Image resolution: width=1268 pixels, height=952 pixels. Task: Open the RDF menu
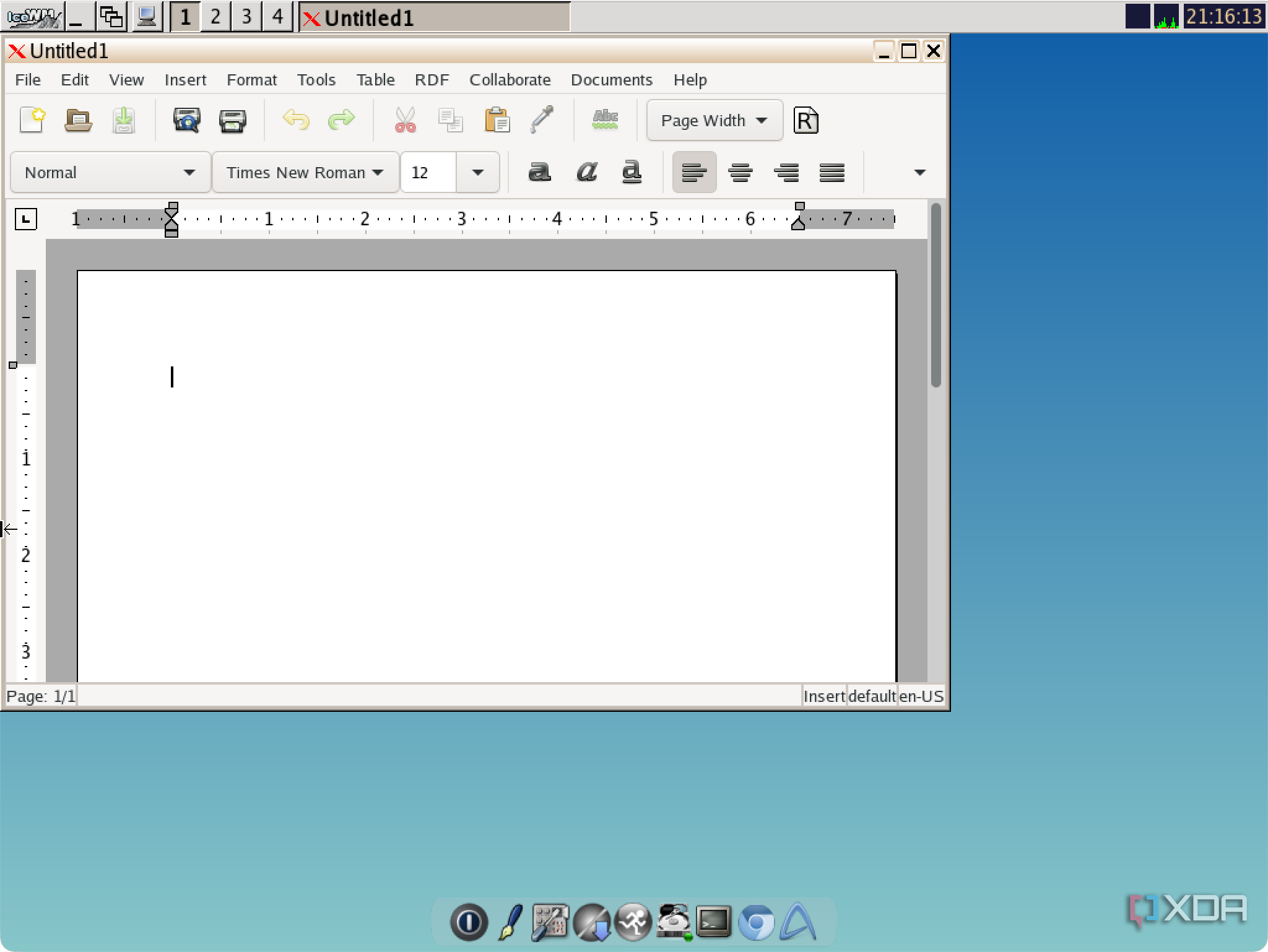(x=432, y=80)
